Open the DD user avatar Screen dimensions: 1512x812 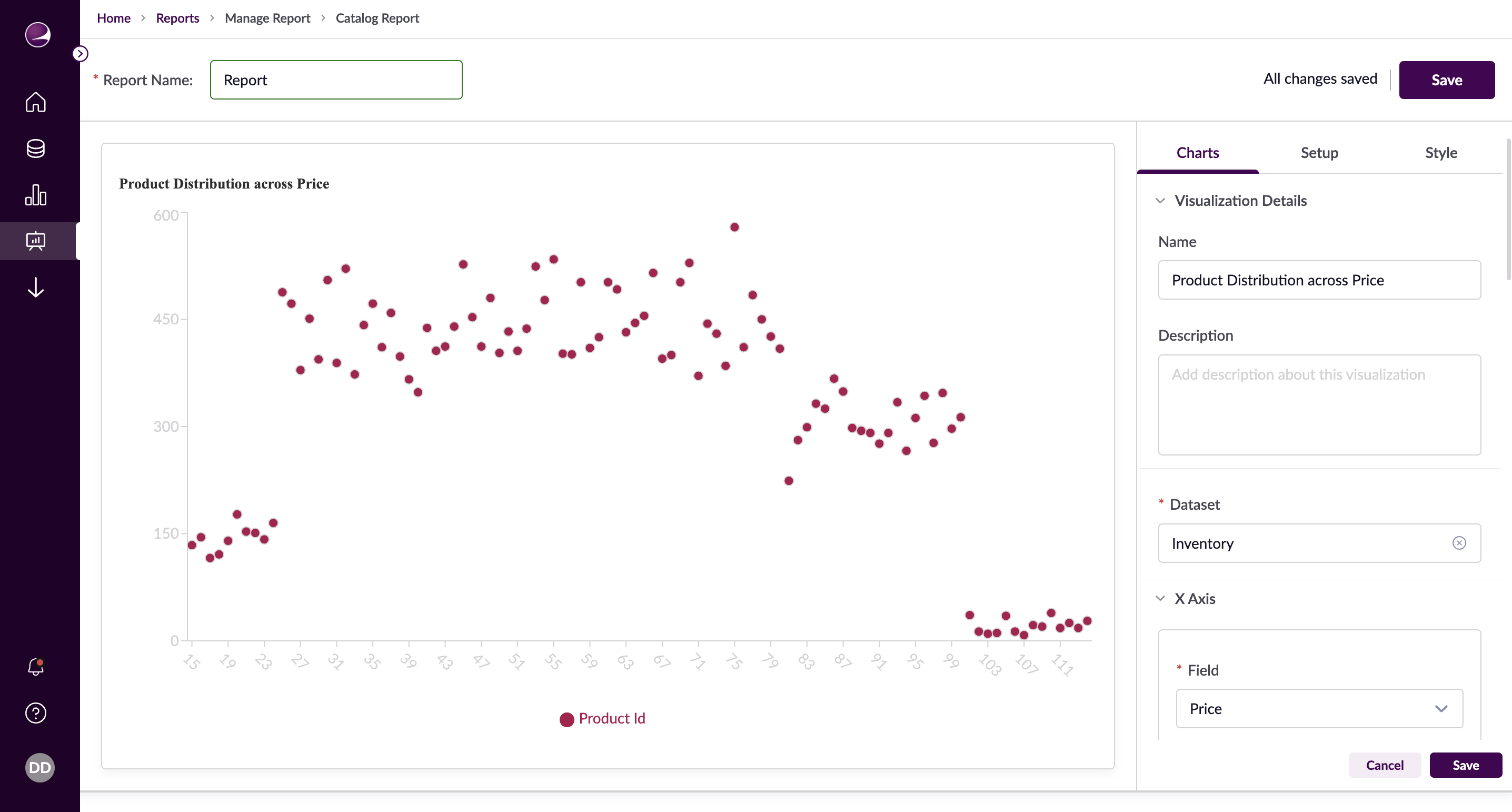39,767
